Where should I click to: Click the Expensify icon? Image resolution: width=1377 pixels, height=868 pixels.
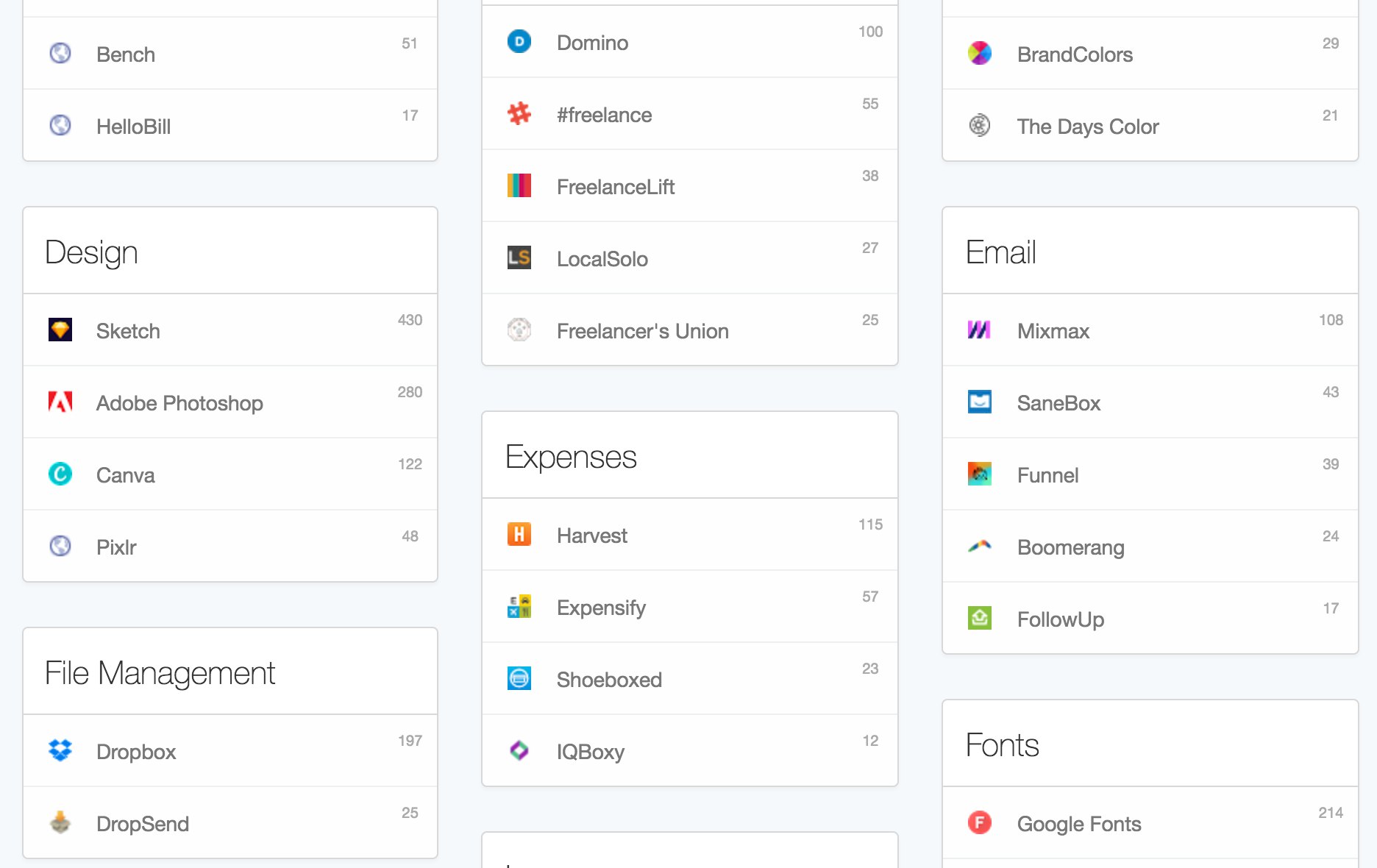(519, 606)
